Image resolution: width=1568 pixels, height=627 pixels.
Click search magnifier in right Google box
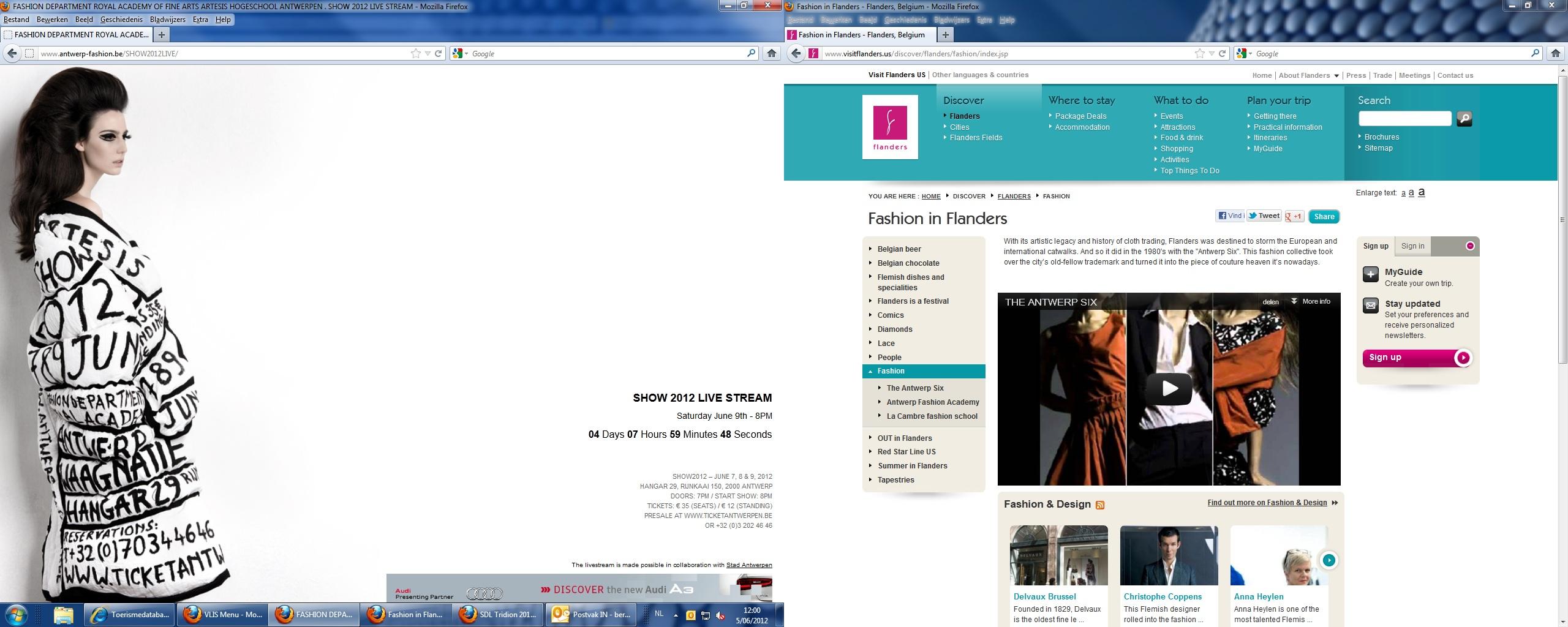coord(1535,53)
